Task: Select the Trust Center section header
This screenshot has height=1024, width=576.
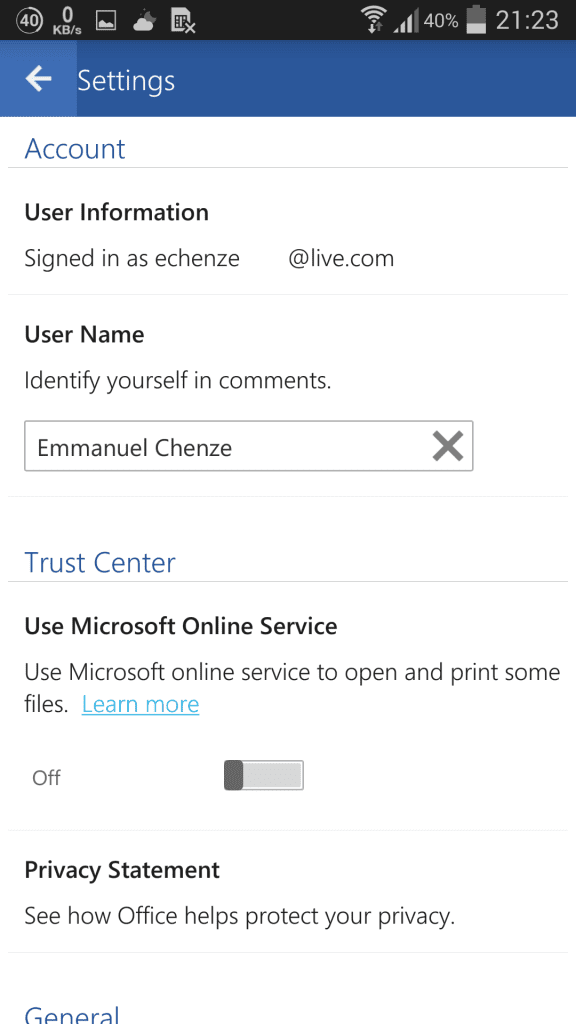Action: coord(100,563)
